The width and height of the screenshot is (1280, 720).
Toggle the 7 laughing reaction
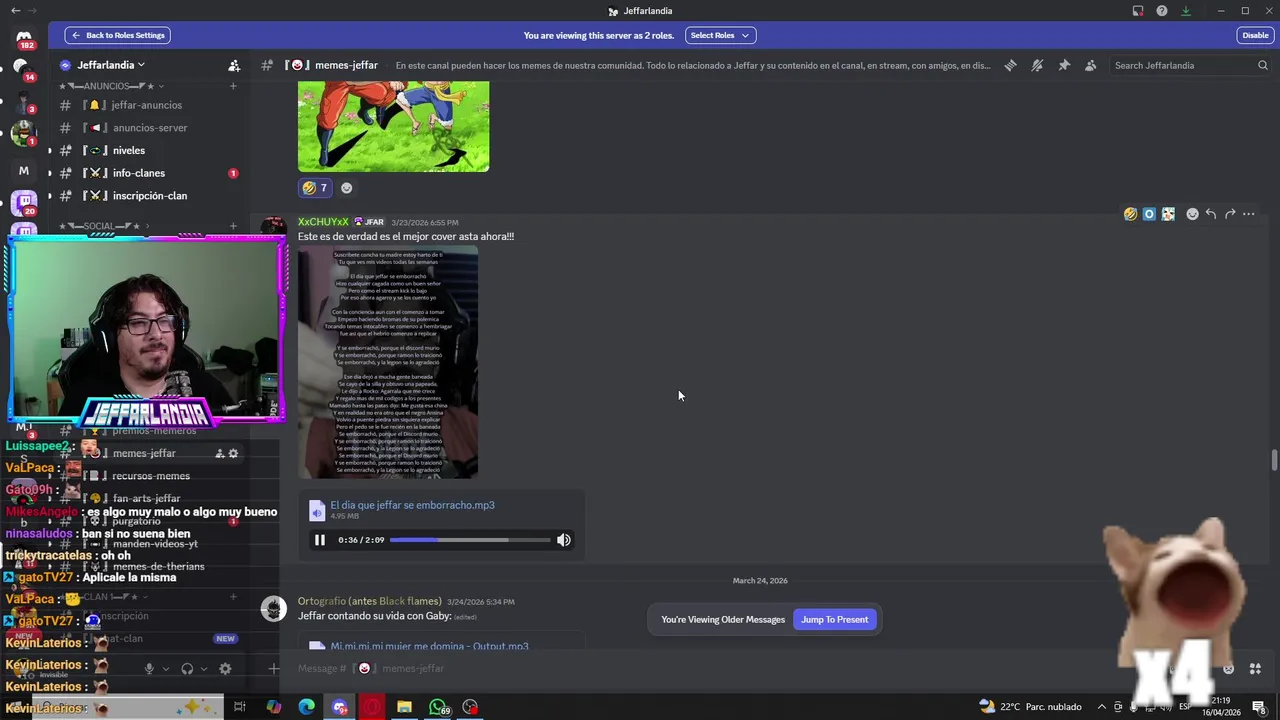click(x=315, y=188)
